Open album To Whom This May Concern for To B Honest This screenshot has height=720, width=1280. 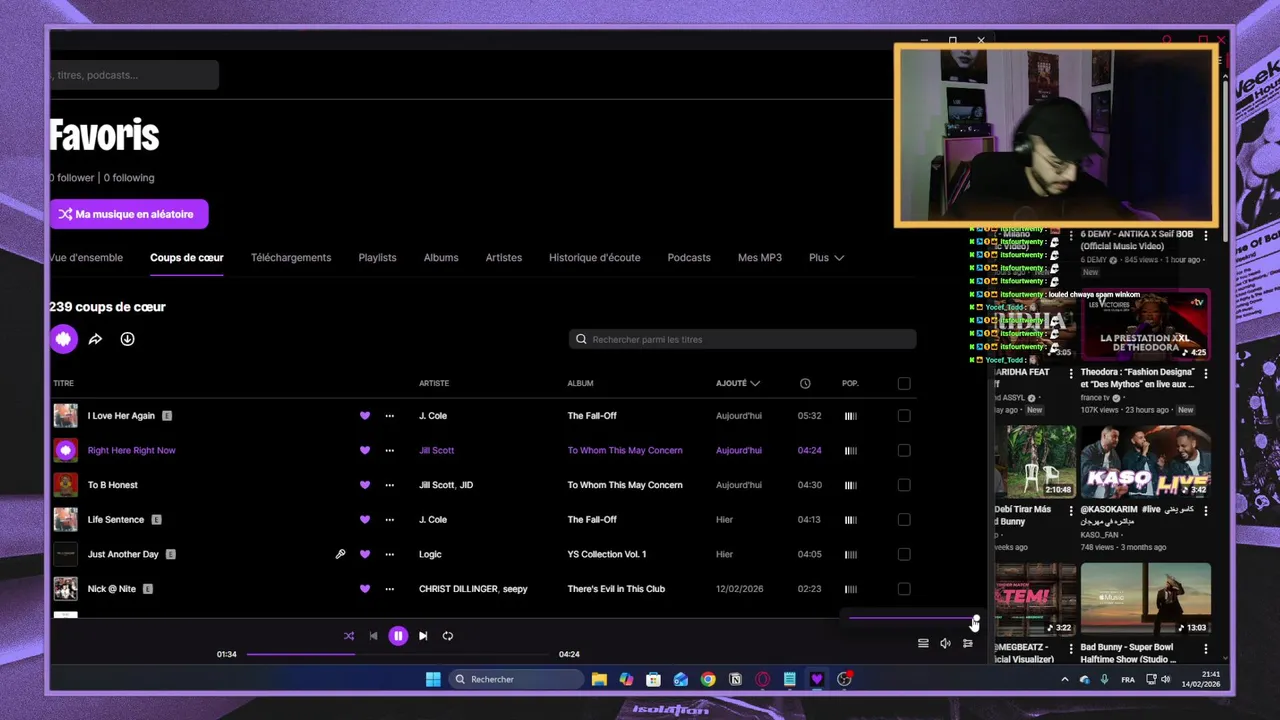pos(625,485)
